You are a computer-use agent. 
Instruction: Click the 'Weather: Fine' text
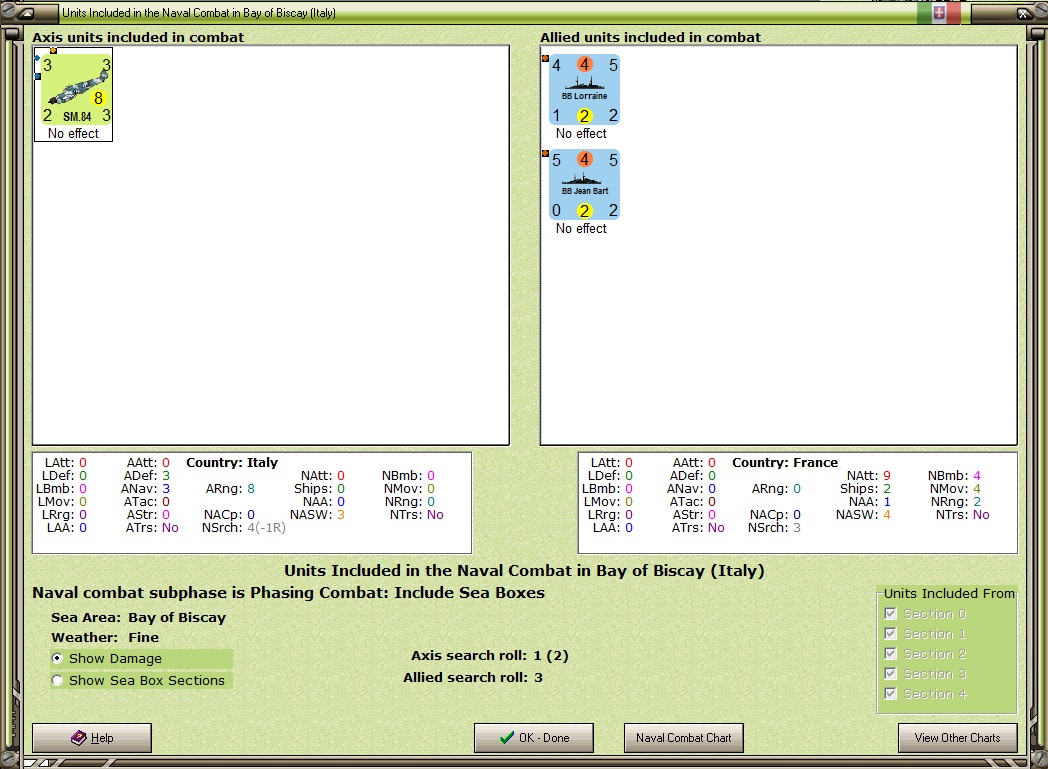[x=105, y=637]
